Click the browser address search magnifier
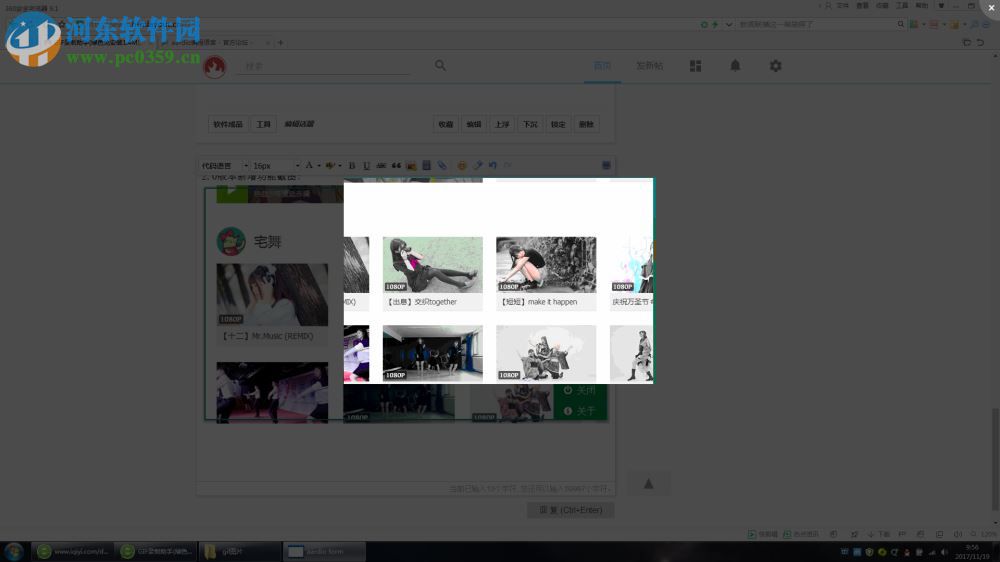Screen dimensions: 1000x562 pyautogui.click(x=901, y=24)
